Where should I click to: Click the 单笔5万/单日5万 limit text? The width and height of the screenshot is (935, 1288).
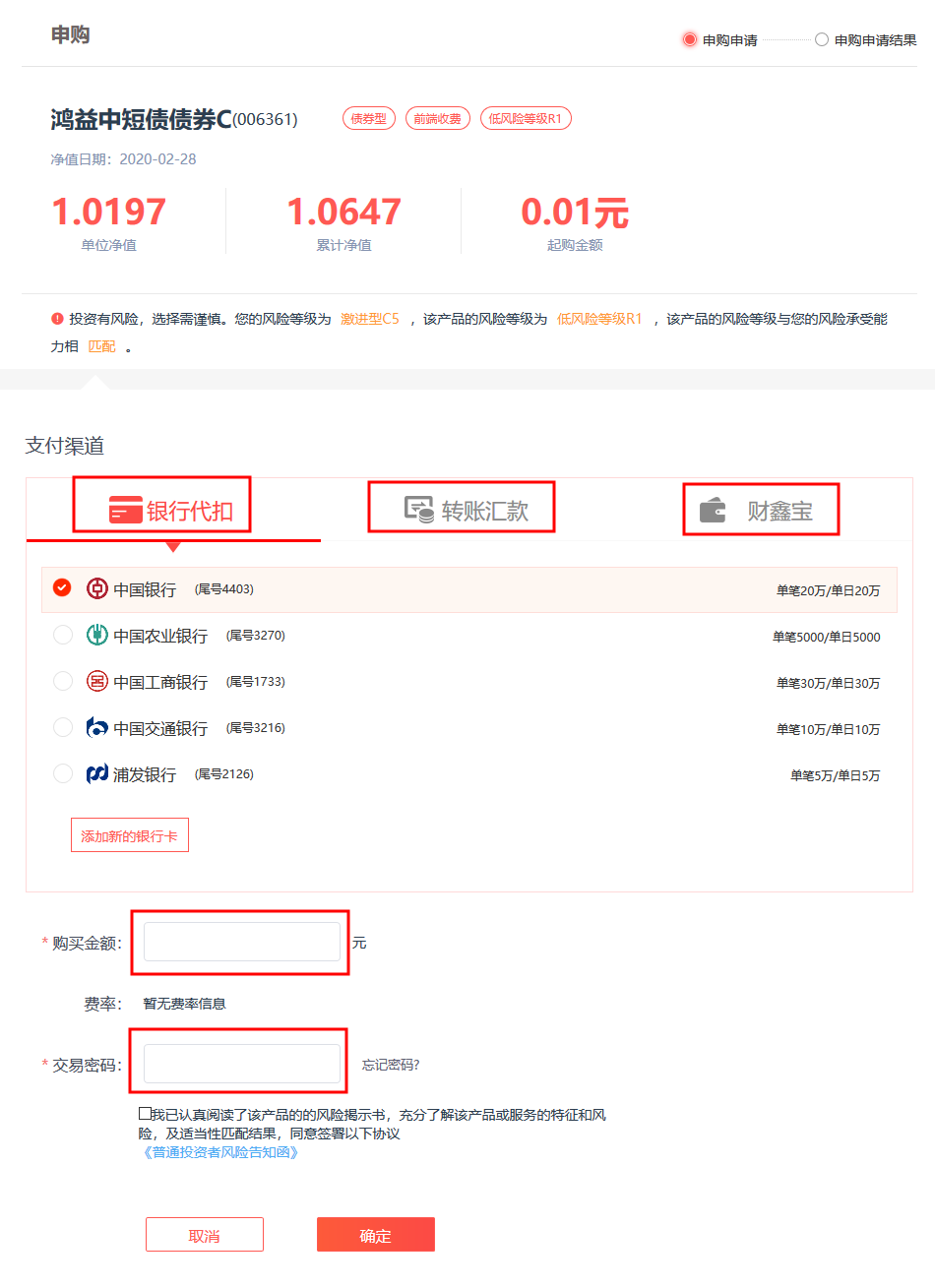836,775
